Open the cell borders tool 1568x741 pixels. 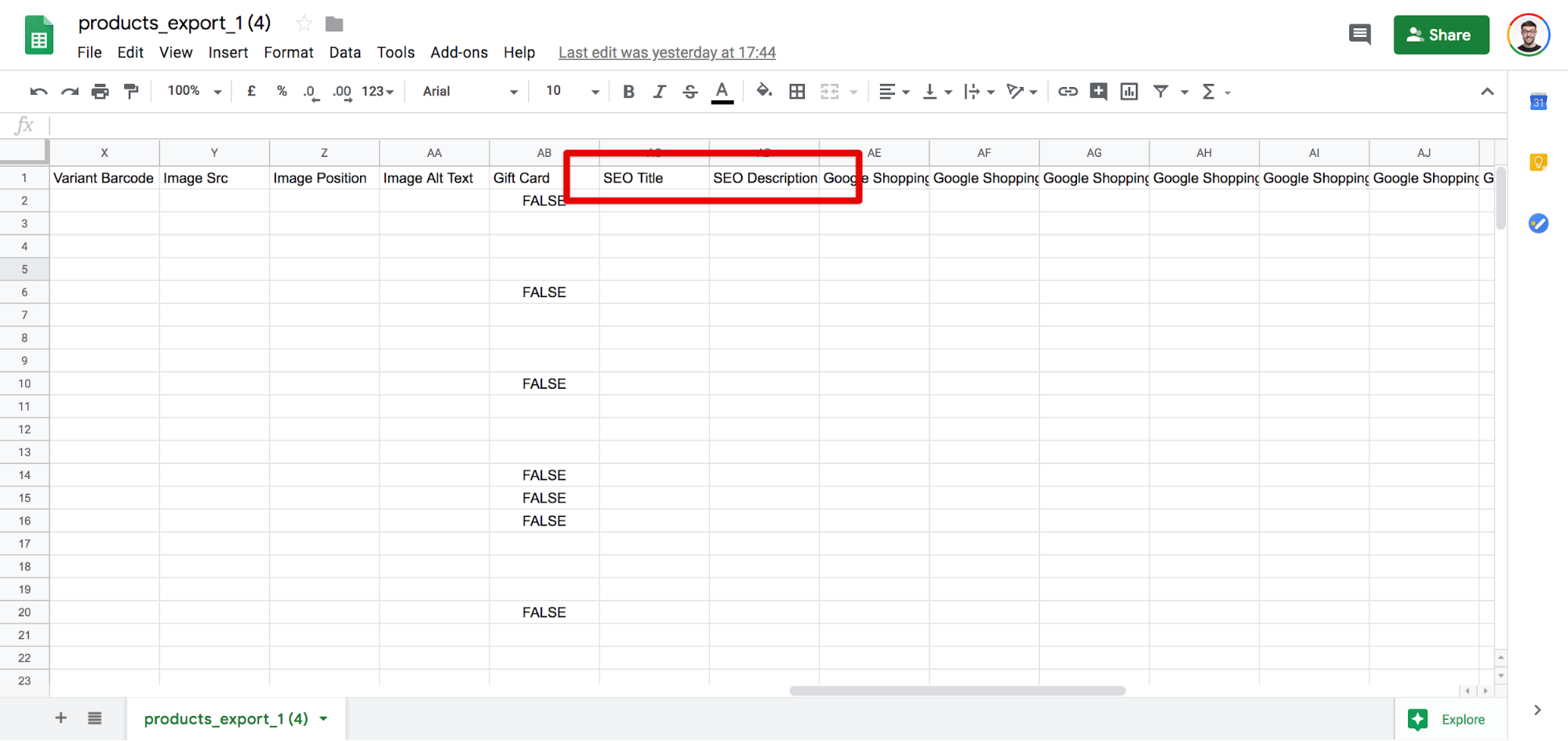coord(797,92)
